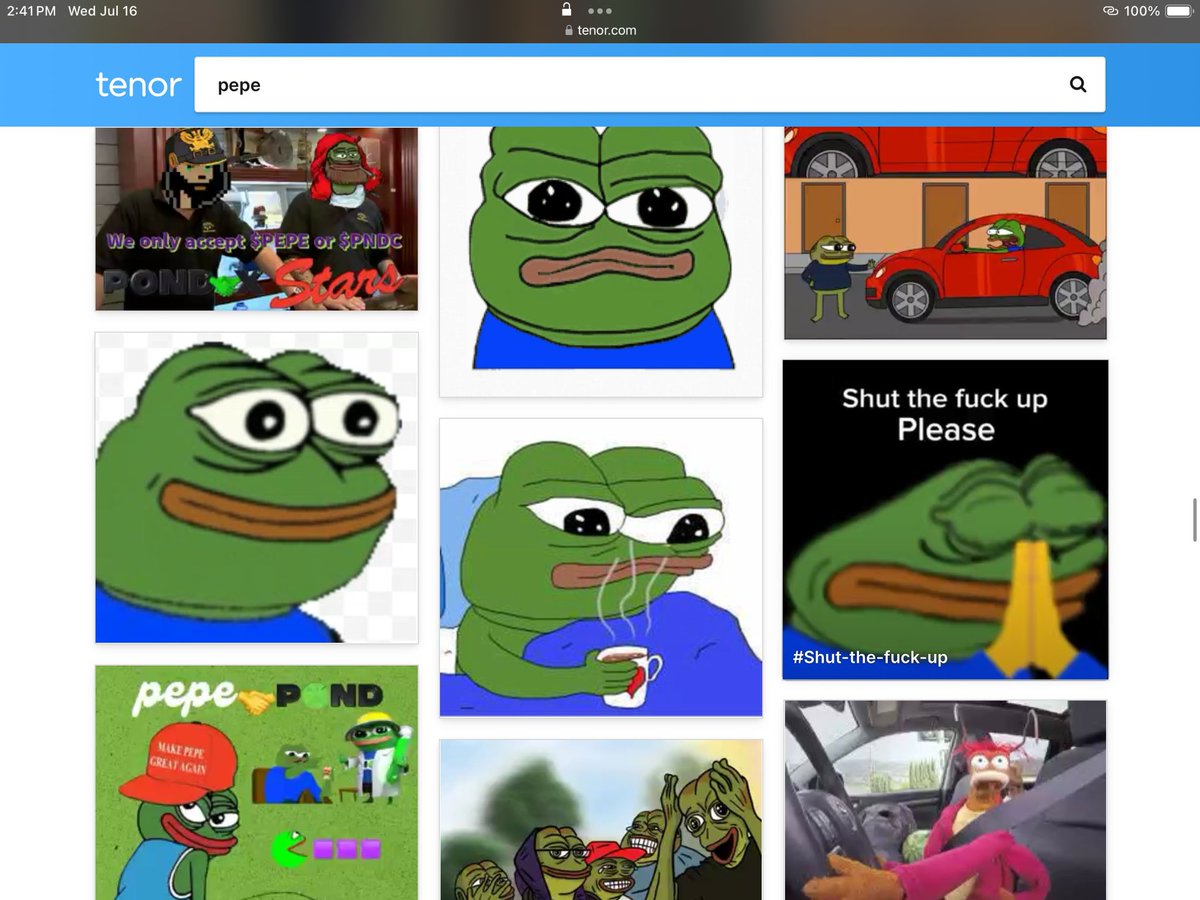The image size is (1200, 900).
Task: Open the Make Pepe Great Again GIF
Action: 256,783
